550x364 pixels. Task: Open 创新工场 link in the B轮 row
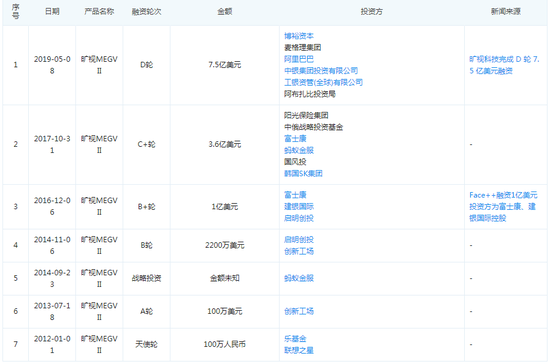point(299,251)
